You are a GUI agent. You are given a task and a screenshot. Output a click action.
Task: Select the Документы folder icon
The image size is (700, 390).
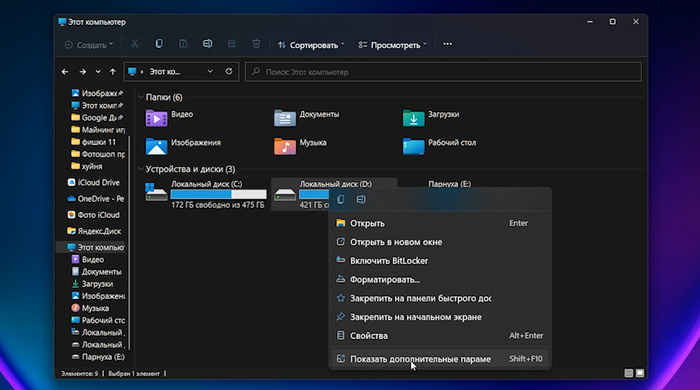click(285, 118)
